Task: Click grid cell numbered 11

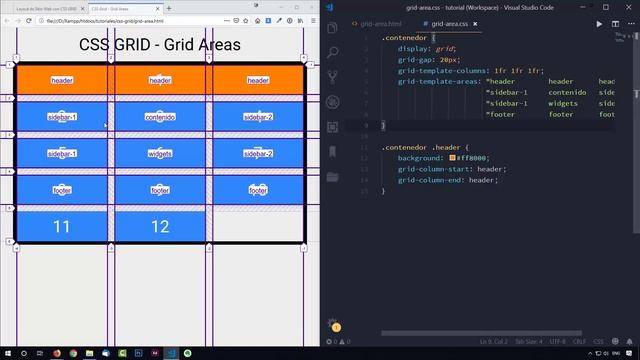Action: [x=62, y=226]
